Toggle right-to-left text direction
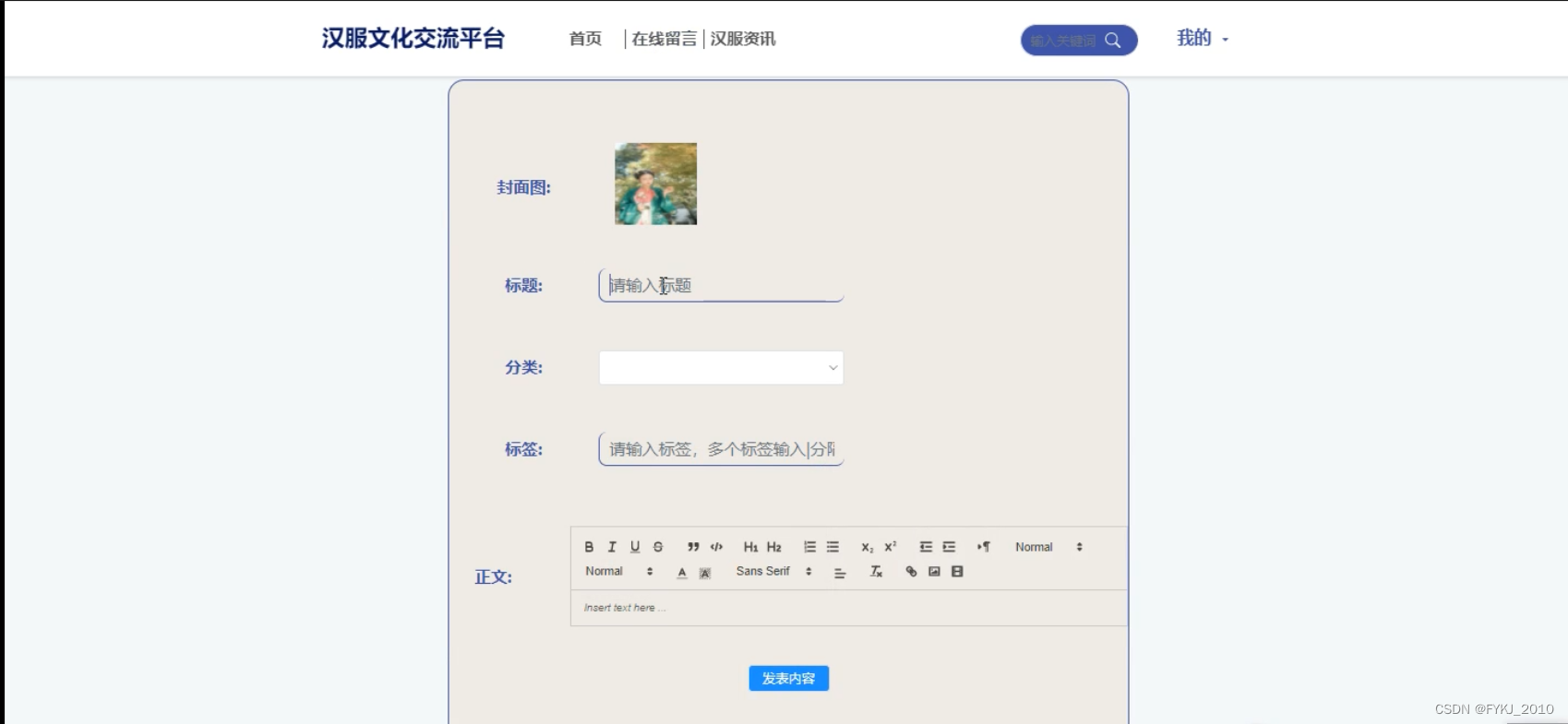Screen dimensions: 1568x724 [x=984, y=547]
